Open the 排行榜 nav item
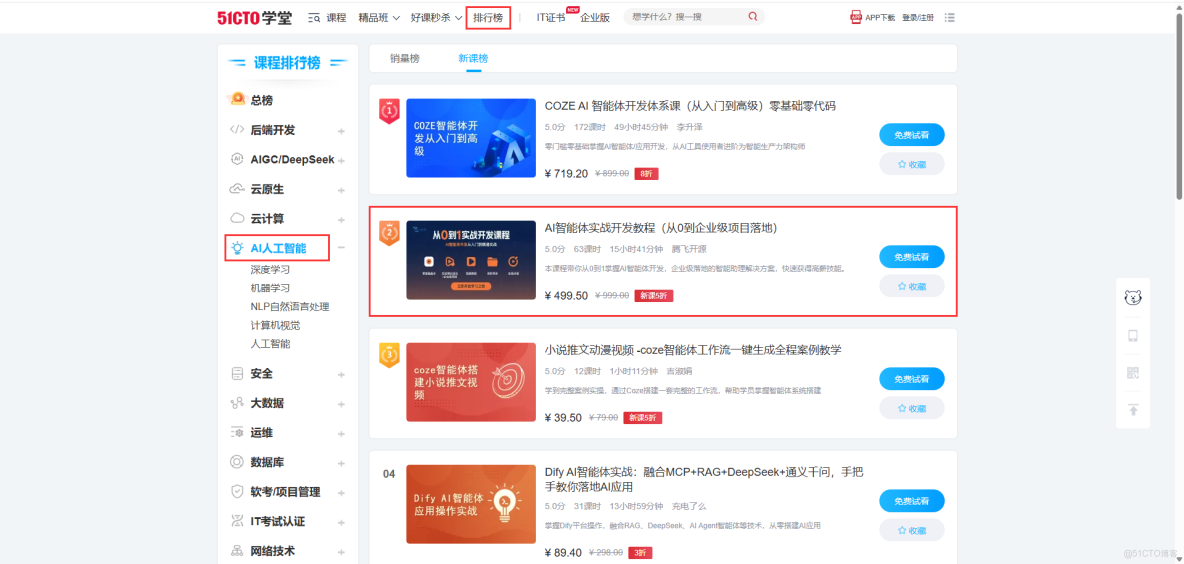 [488, 17]
